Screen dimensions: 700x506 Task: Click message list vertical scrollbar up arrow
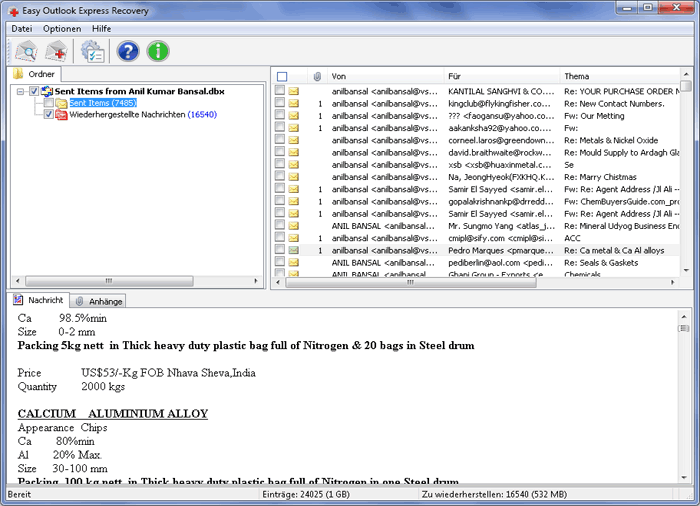(686, 74)
